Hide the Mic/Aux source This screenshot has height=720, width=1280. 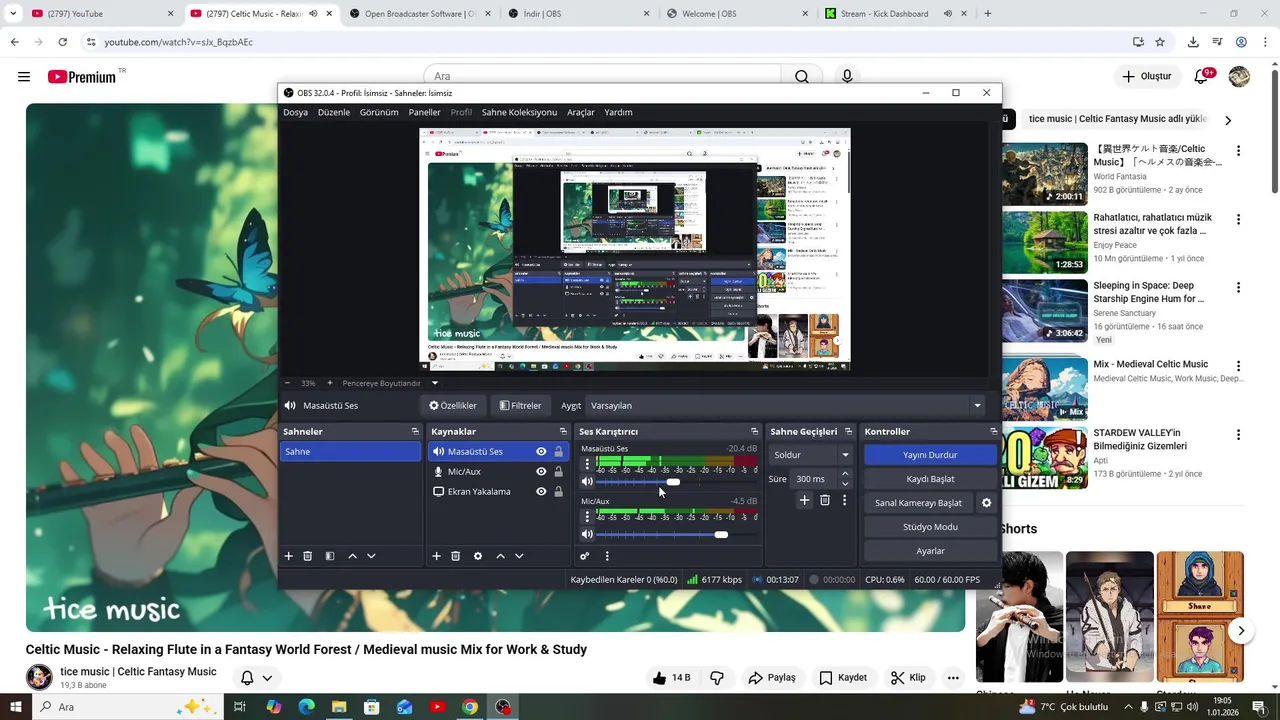[x=541, y=472]
